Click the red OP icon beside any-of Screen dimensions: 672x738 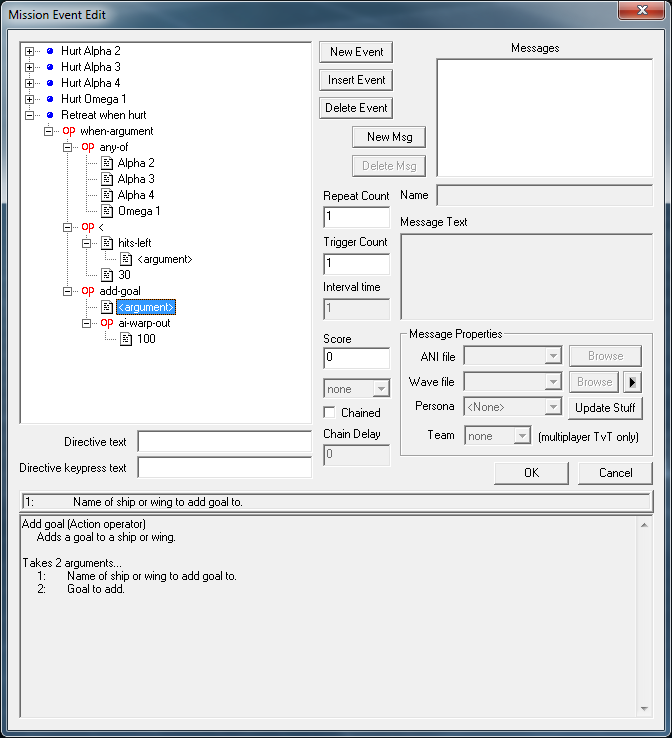88,147
